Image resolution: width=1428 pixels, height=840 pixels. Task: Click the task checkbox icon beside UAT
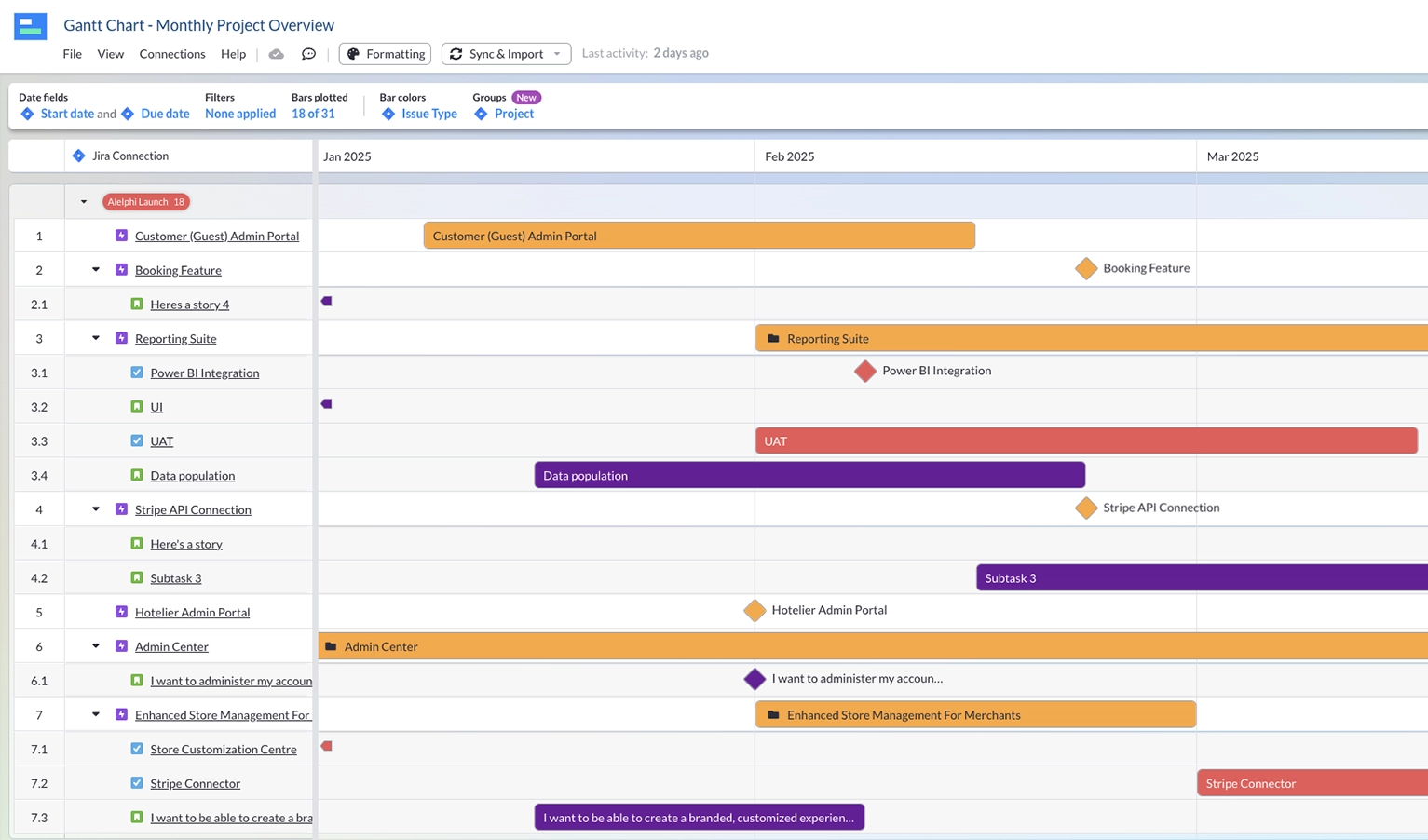click(137, 441)
